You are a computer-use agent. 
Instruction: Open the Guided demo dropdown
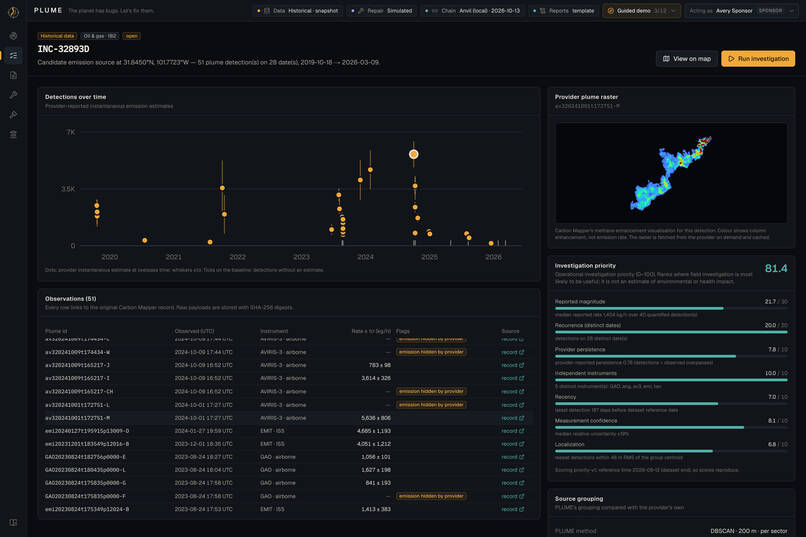(642, 11)
